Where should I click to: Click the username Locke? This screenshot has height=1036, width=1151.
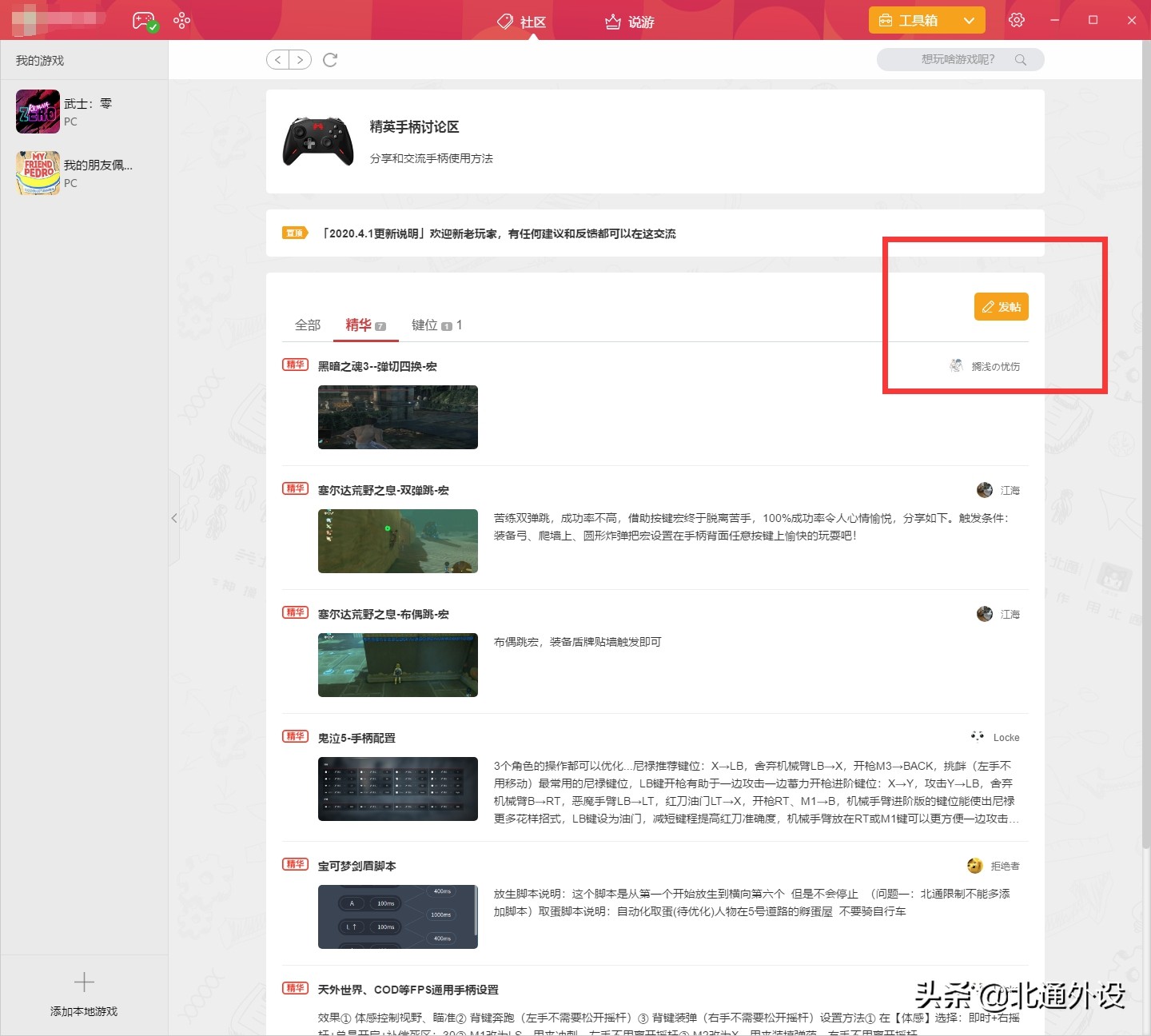[1006, 738]
